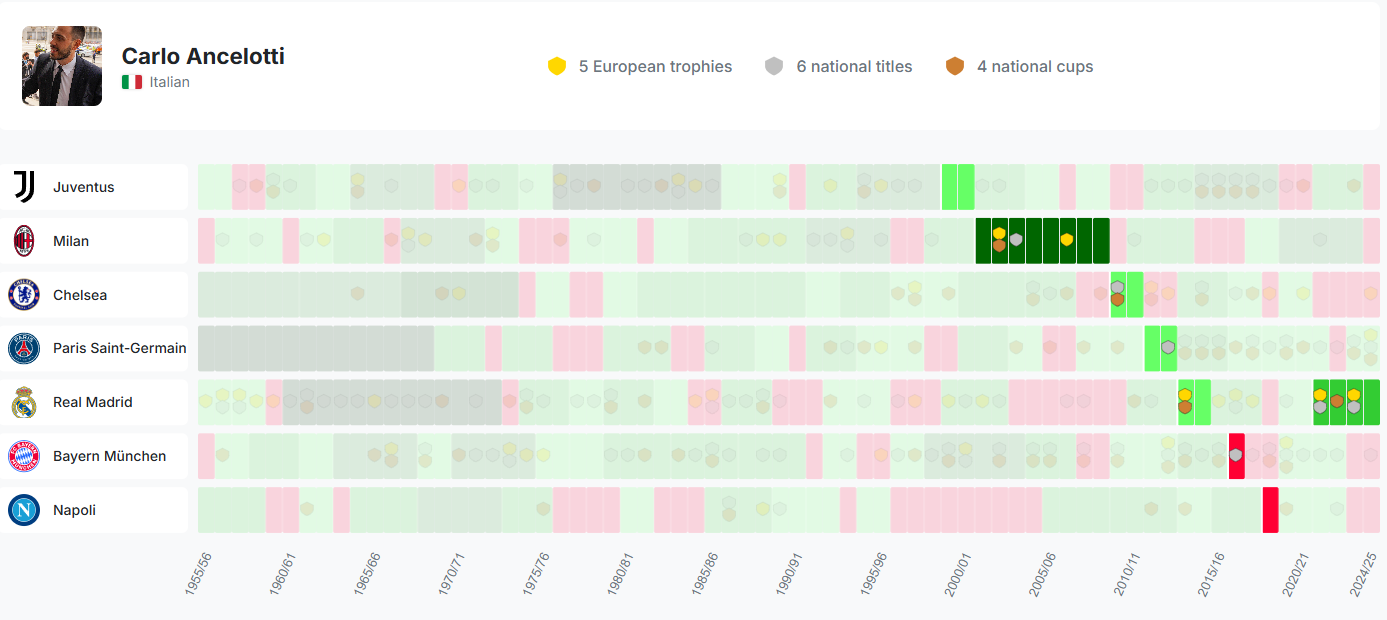Open the Real Madrid row label
Screen dimensions: 1387x620
click(x=94, y=402)
